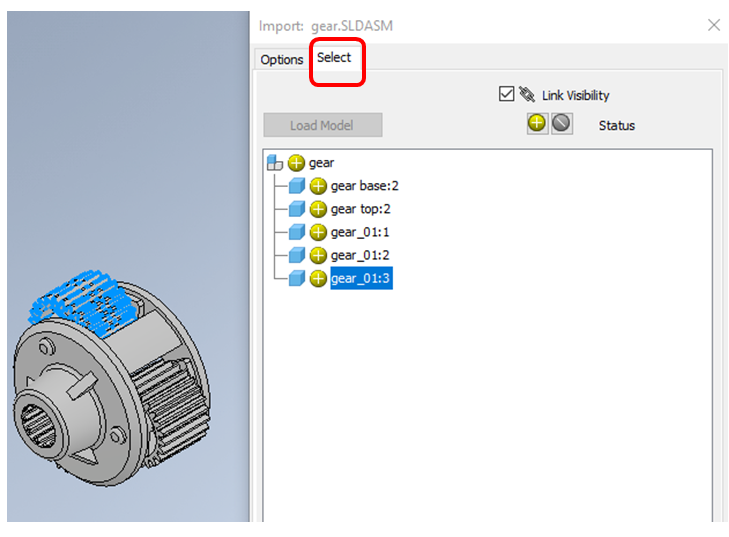Switch to the Select tab
The image size is (729, 537).
[x=334, y=58]
